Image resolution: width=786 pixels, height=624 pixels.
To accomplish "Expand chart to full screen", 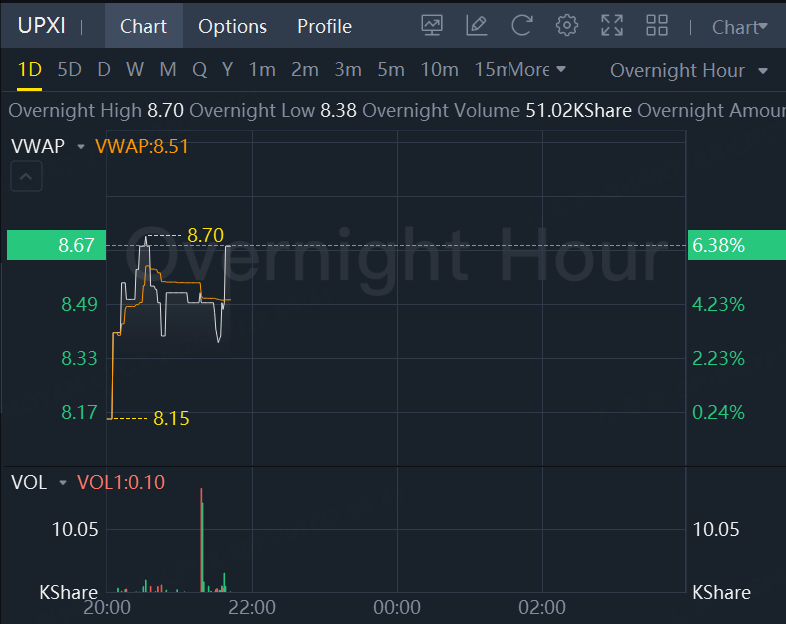I will (612, 26).
